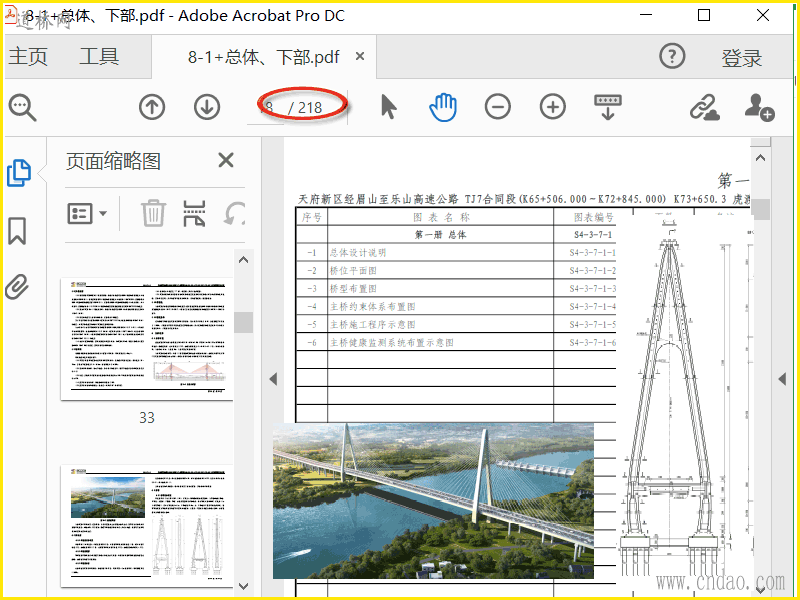Click the document vertical scrollbar handle
Image resolution: width=800 pixels, height=600 pixels.
click(761, 209)
